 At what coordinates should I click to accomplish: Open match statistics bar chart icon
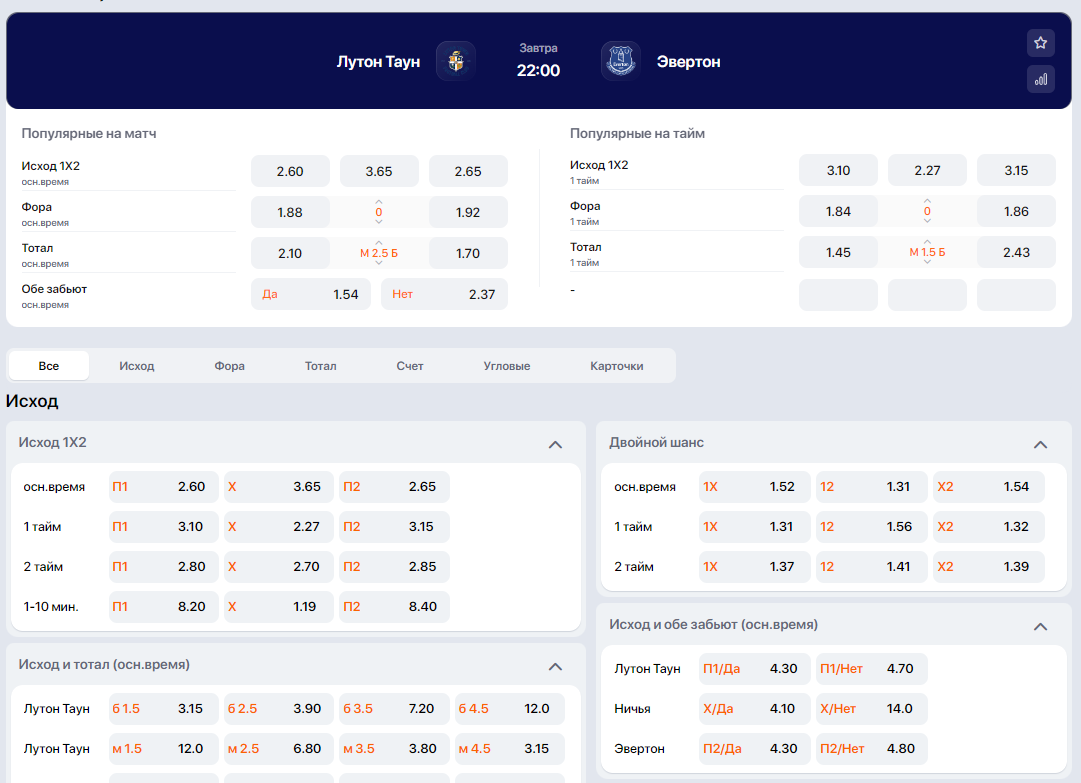[1040, 79]
